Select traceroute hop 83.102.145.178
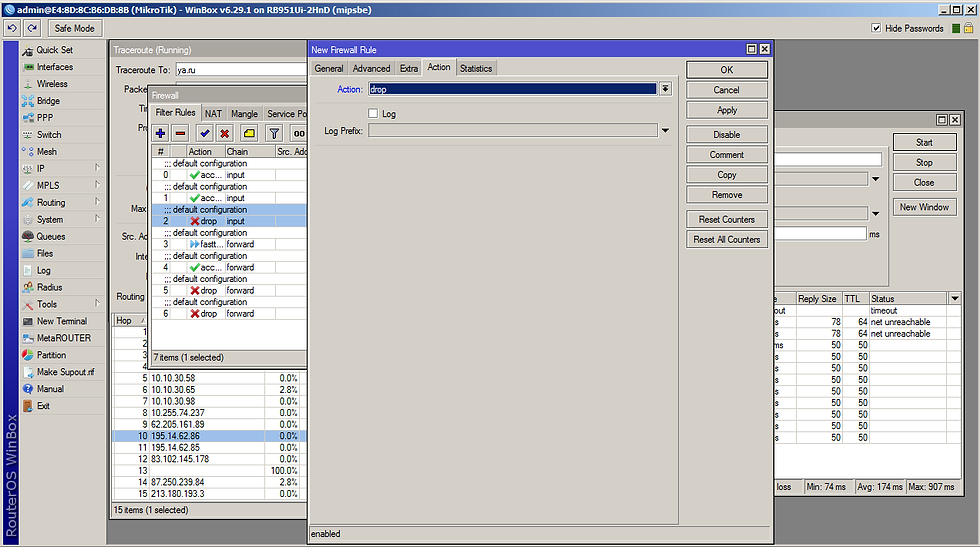 click(x=209, y=459)
